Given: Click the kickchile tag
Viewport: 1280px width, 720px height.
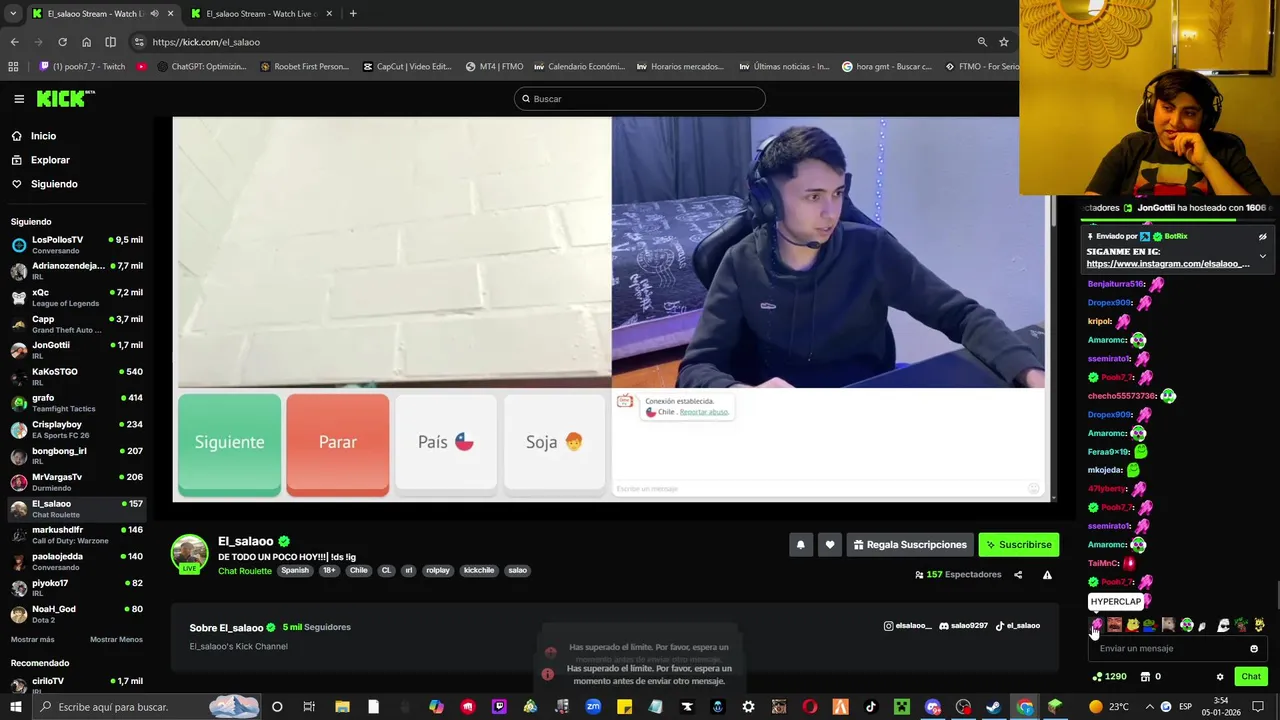Looking at the screenshot, I should pyautogui.click(x=479, y=571).
